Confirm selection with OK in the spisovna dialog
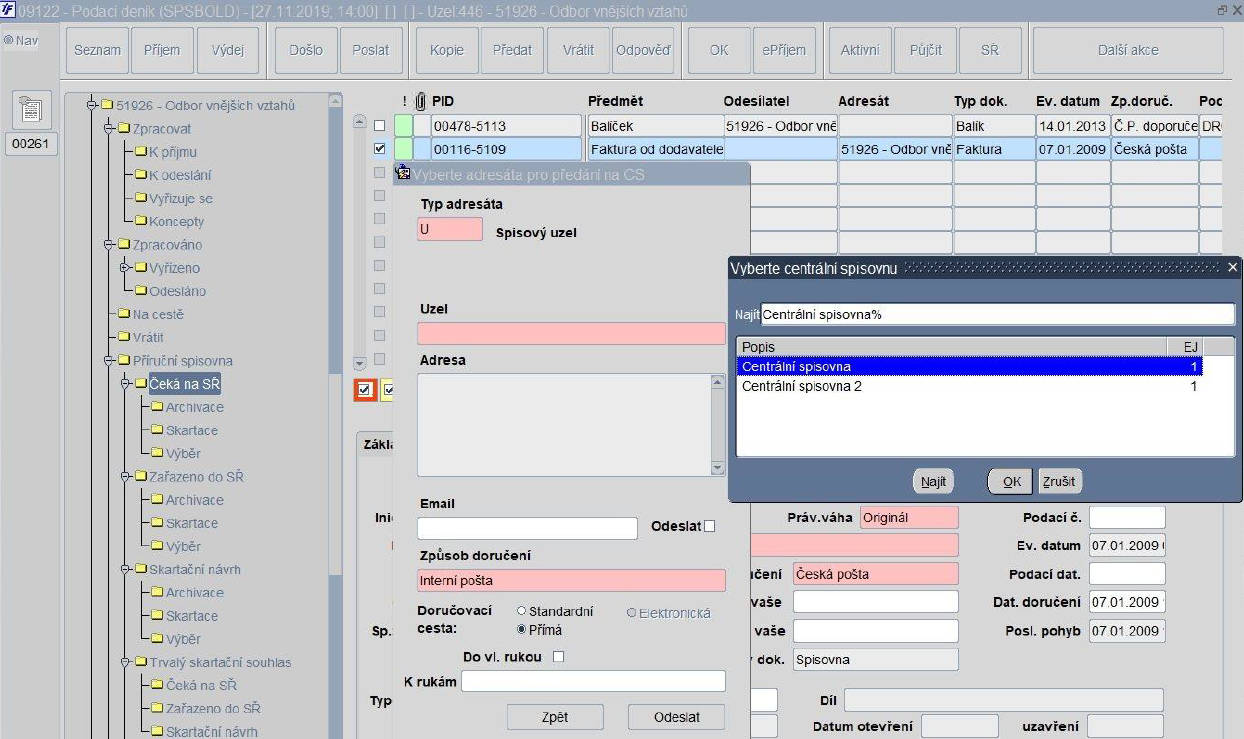 [1011, 481]
